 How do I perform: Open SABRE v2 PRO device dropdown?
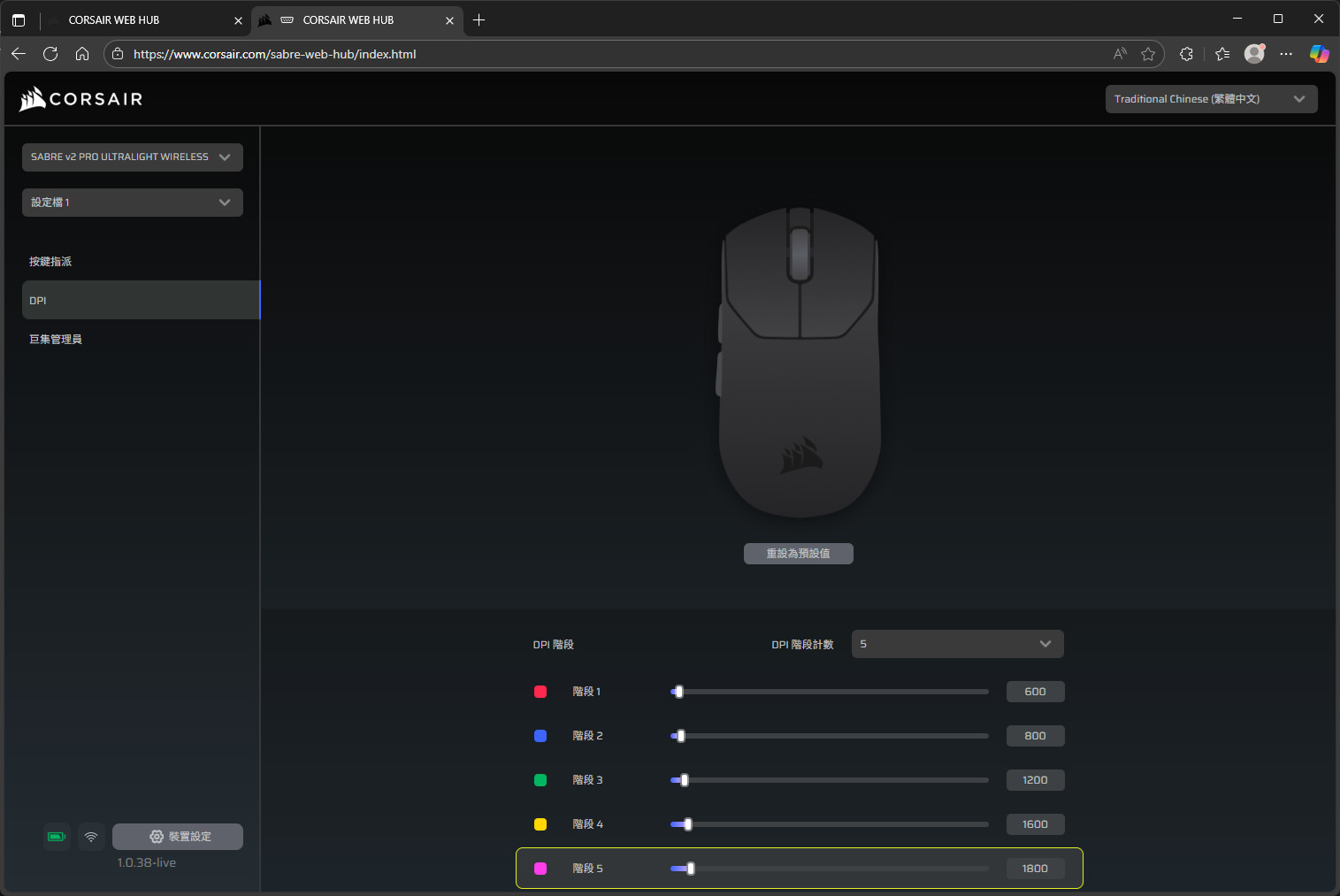pyautogui.click(x=133, y=157)
